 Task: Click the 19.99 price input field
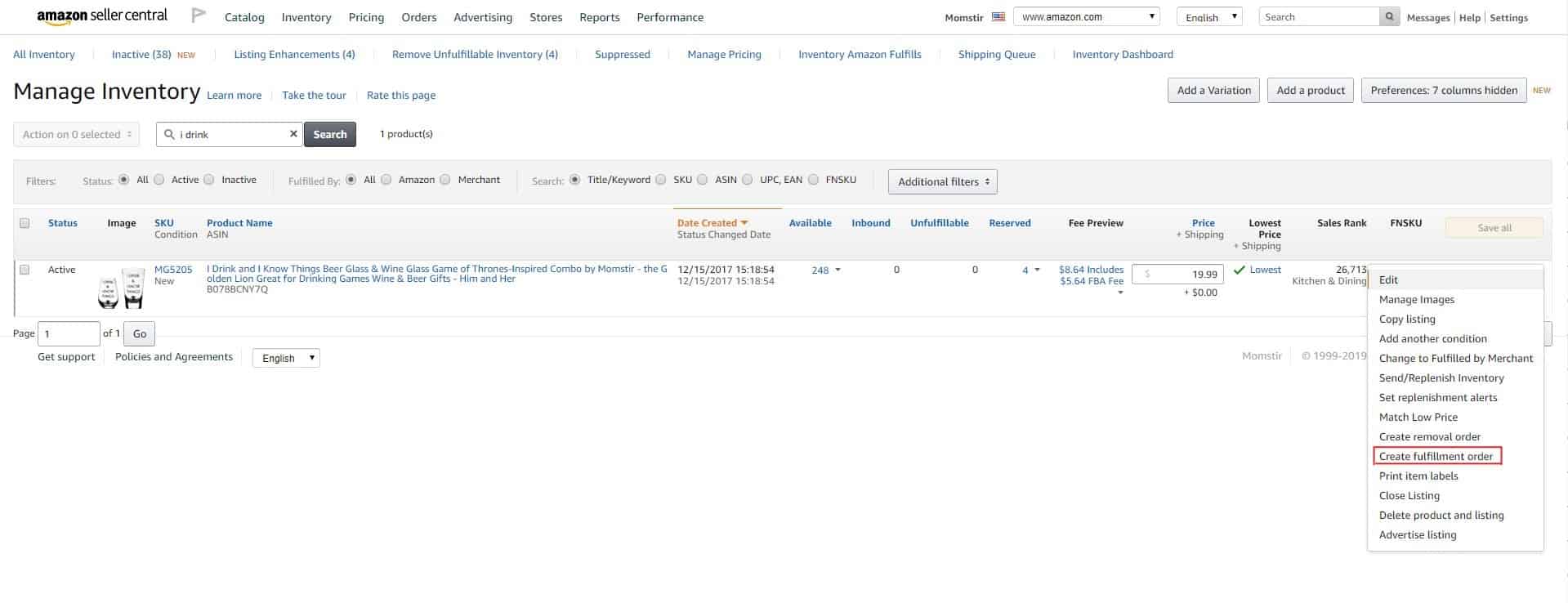1177,275
